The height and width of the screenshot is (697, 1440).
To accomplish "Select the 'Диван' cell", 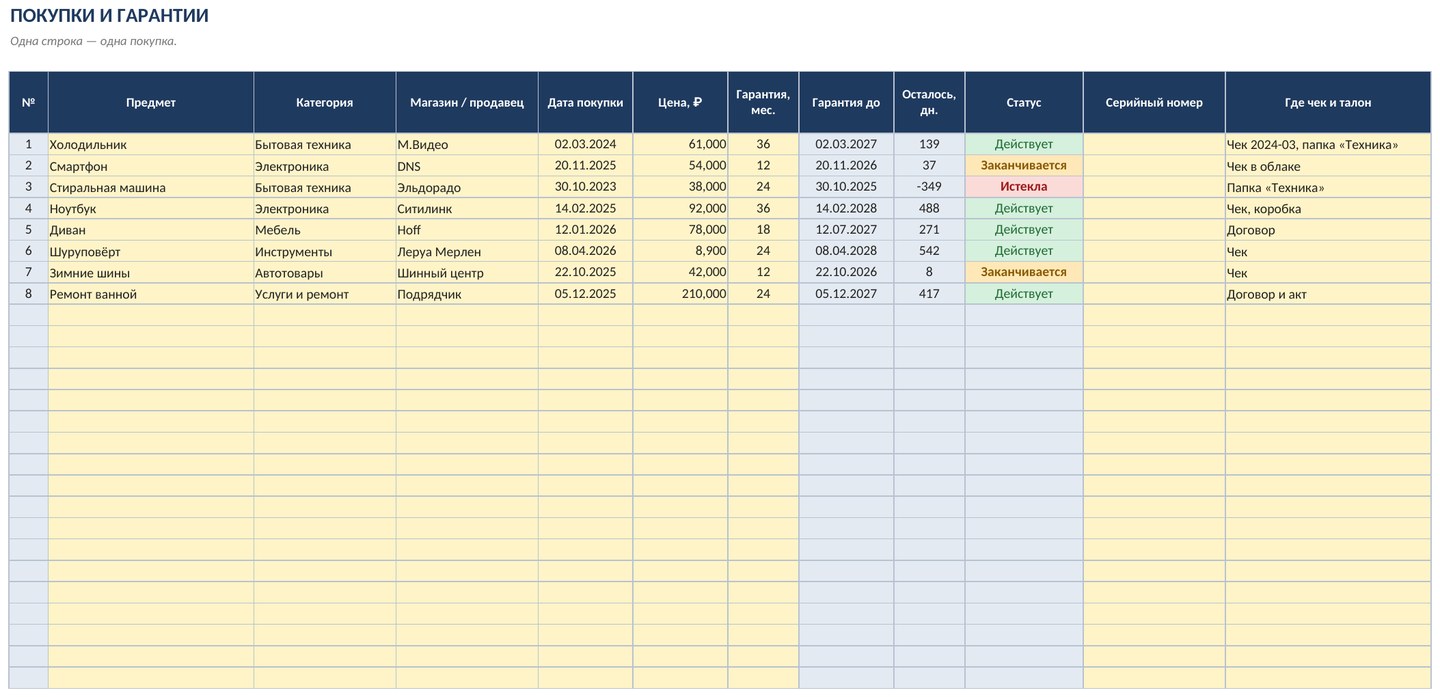I will (x=151, y=230).
